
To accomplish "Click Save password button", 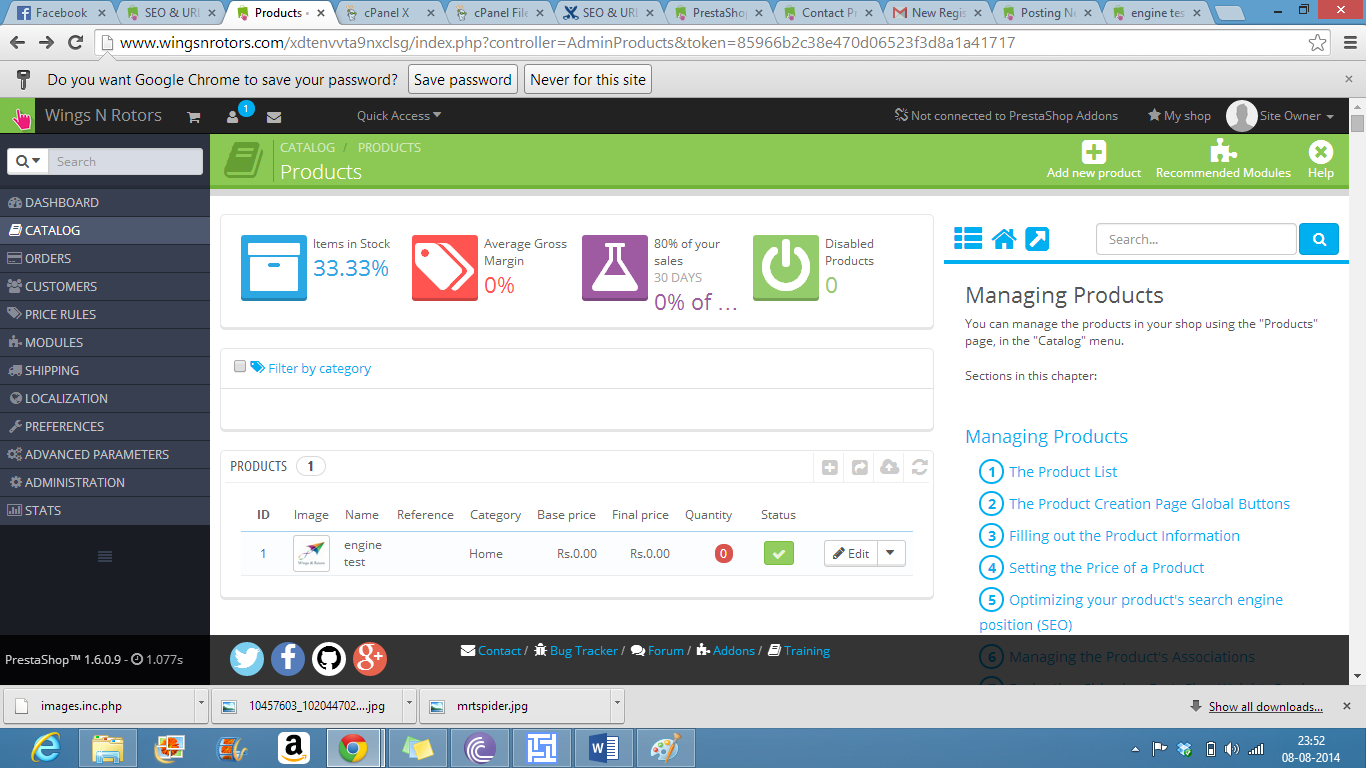I will 462,80.
